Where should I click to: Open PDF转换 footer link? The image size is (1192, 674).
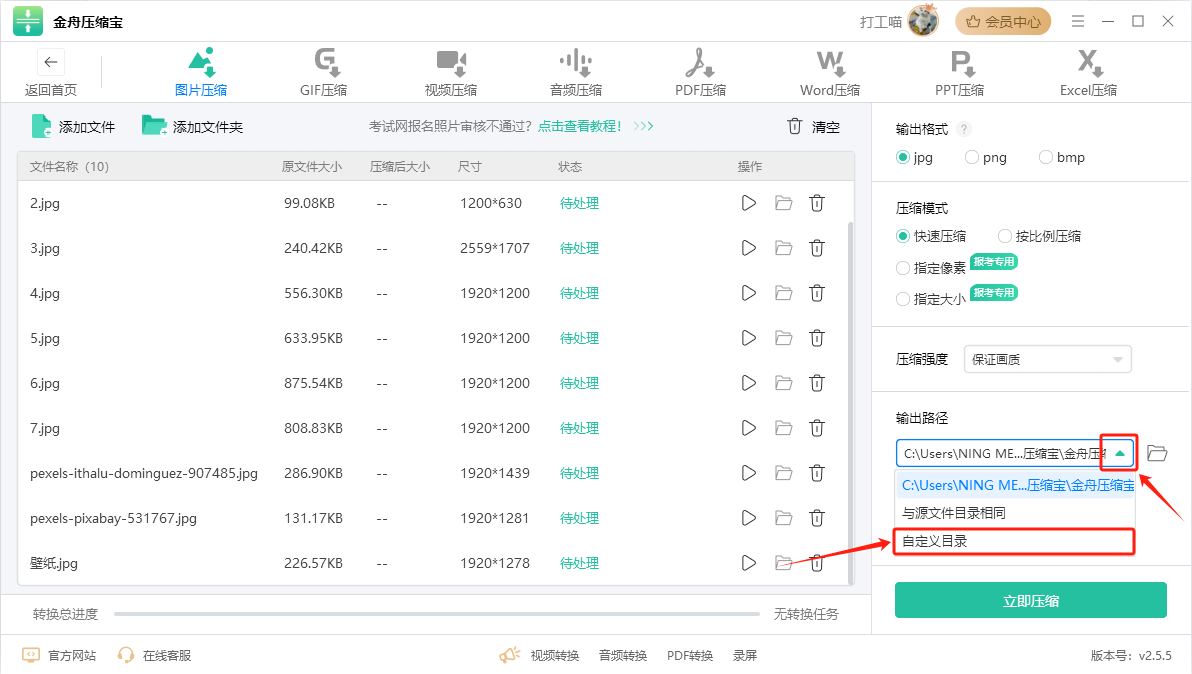click(690, 655)
